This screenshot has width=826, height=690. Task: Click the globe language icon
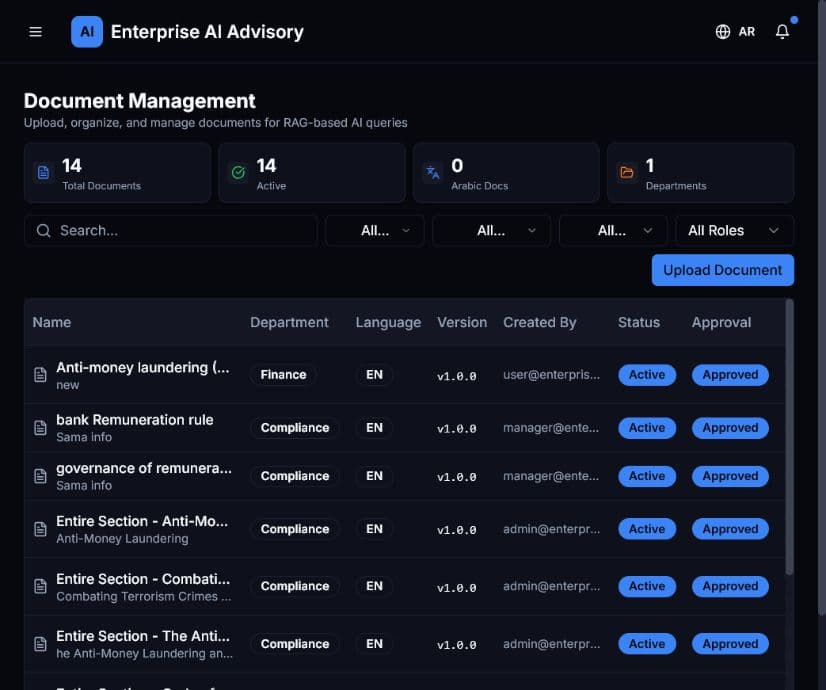723,32
